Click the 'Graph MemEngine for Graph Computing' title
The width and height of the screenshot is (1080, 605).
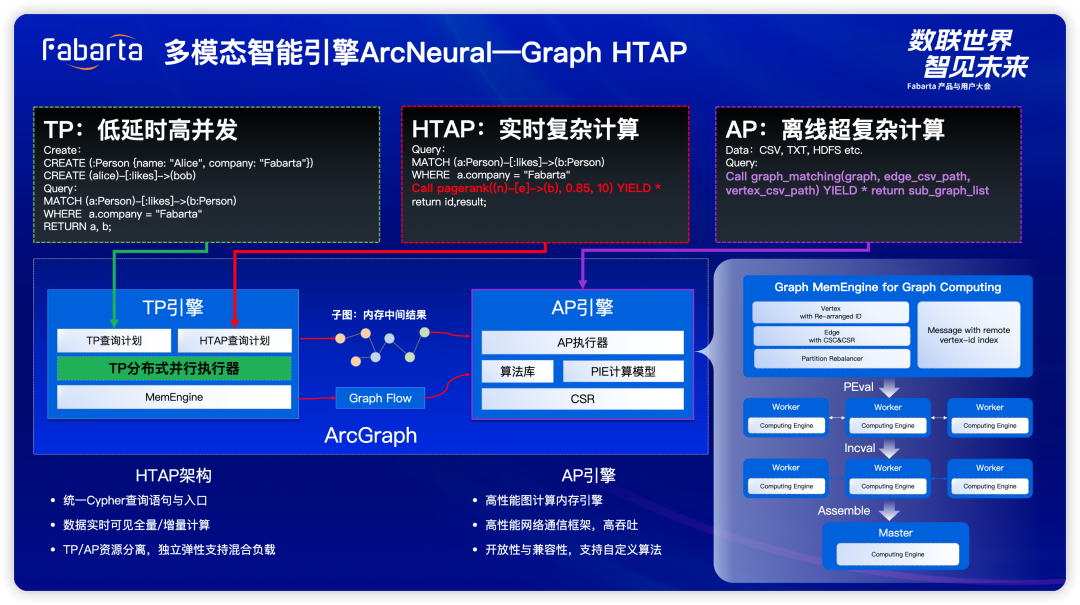pyautogui.click(x=888, y=287)
